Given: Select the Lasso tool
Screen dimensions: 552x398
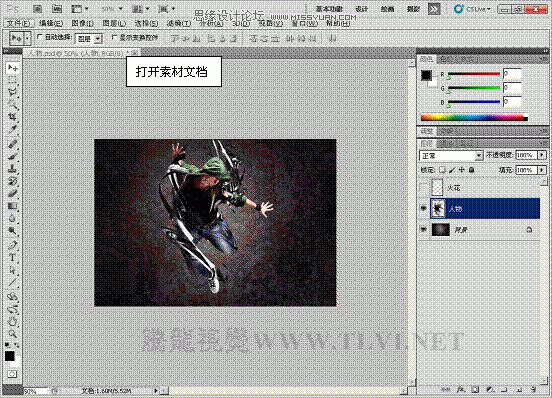Looking at the screenshot, I should pos(13,92).
